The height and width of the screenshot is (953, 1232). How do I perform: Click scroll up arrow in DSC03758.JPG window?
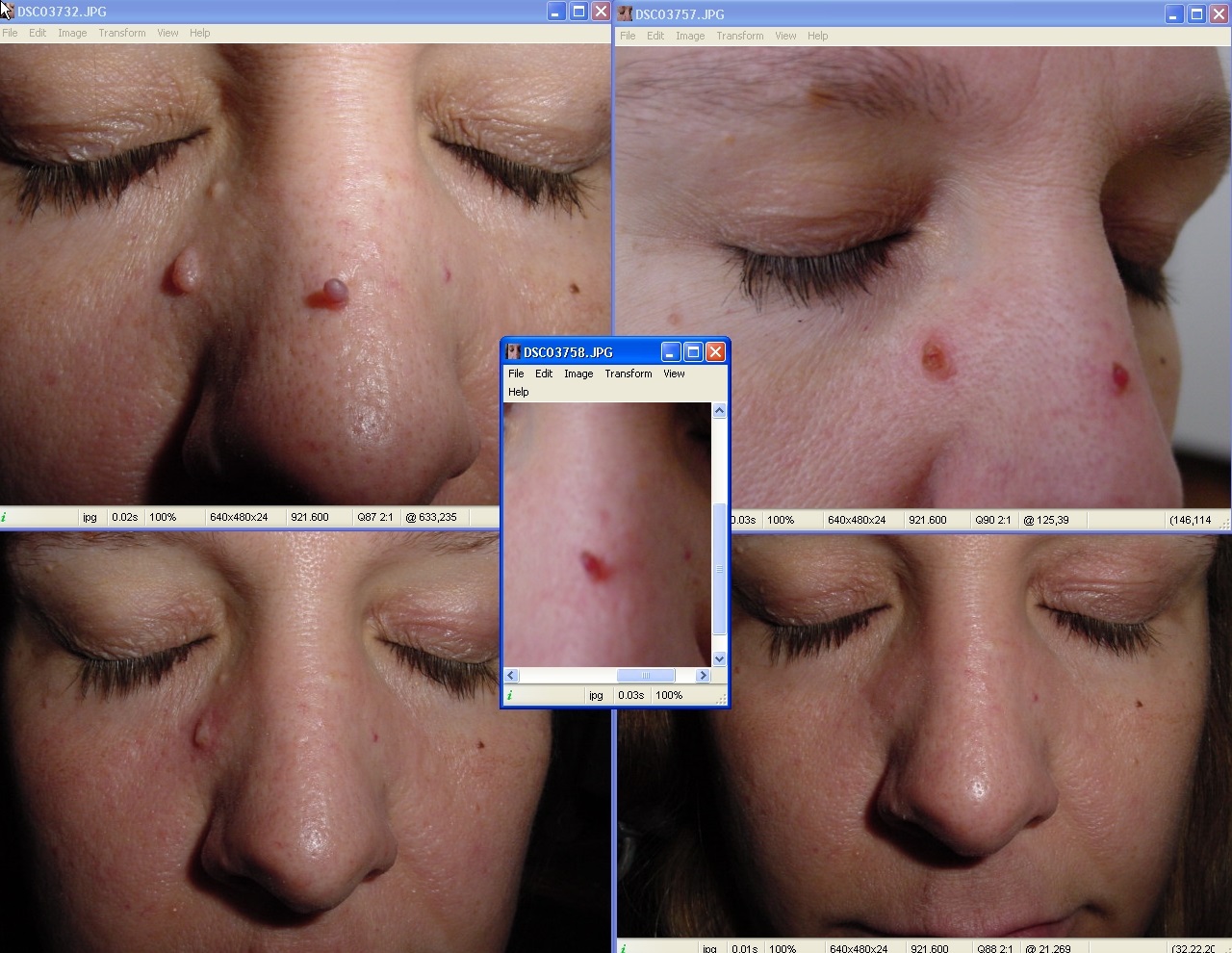tap(719, 411)
